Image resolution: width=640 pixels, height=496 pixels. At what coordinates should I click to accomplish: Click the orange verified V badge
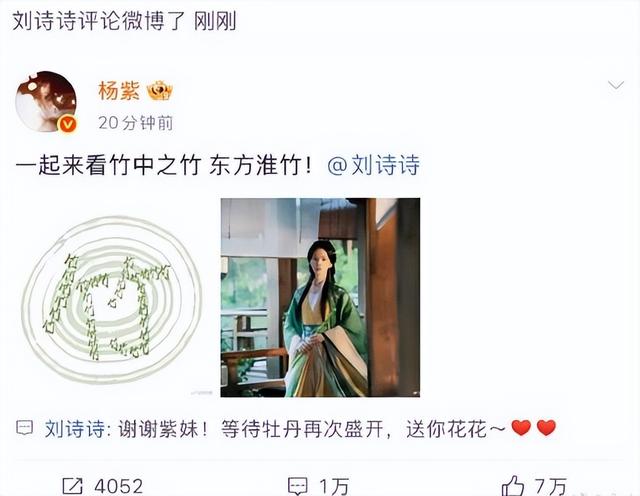(x=68, y=124)
